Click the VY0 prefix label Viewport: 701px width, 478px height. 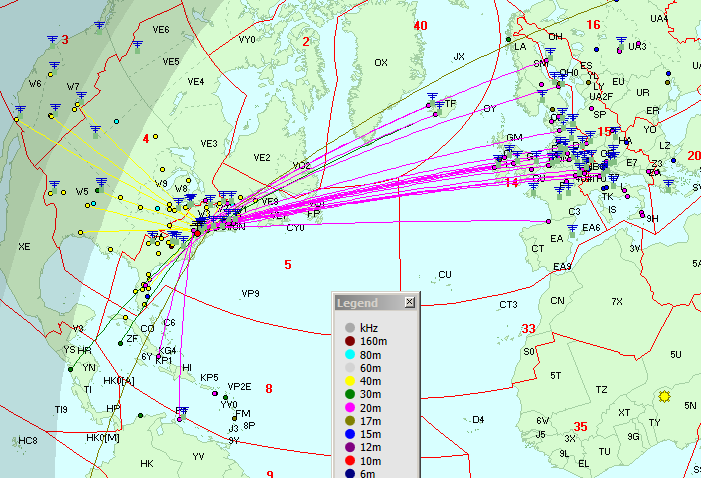(247, 40)
